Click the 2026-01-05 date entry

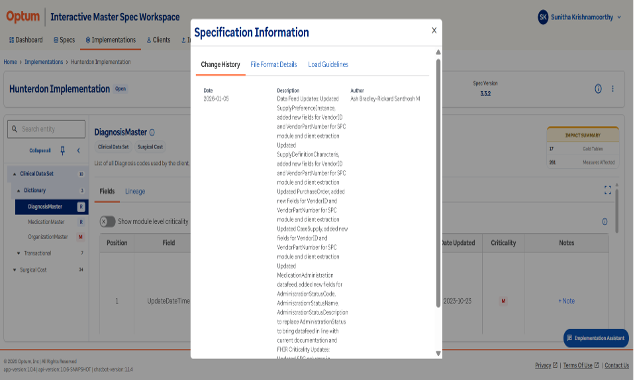(216, 99)
